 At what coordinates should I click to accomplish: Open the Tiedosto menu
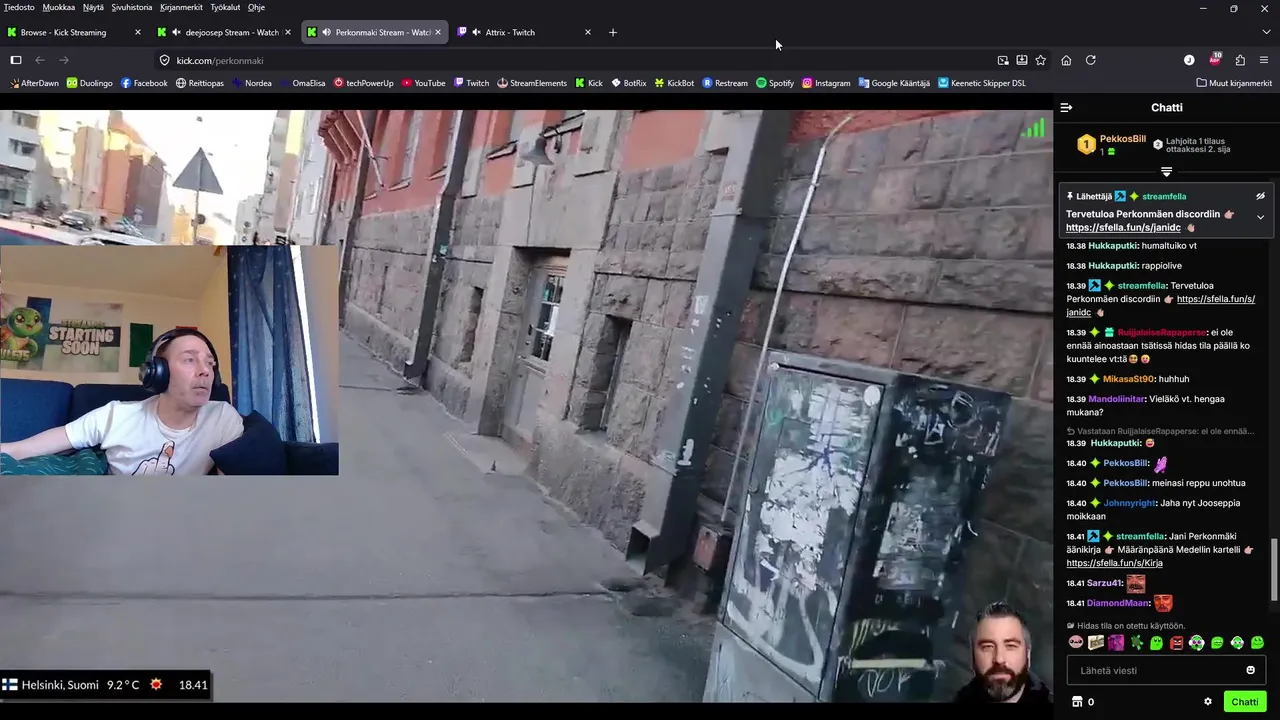(19, 7)
